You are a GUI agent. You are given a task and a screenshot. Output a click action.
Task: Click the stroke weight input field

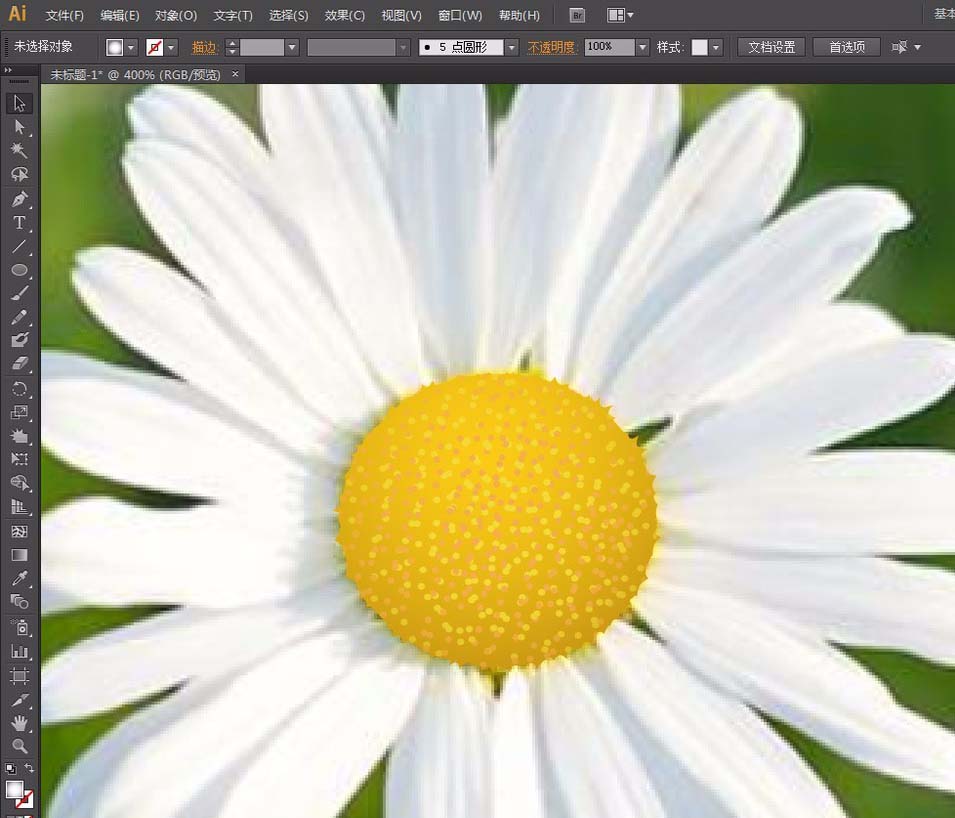pyautogui.click(x=262, y=47)
